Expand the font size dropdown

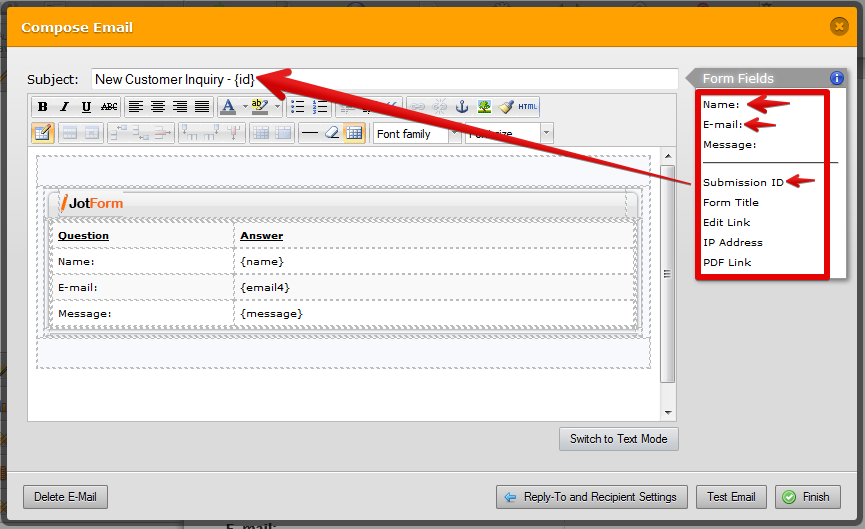[546, 133]
